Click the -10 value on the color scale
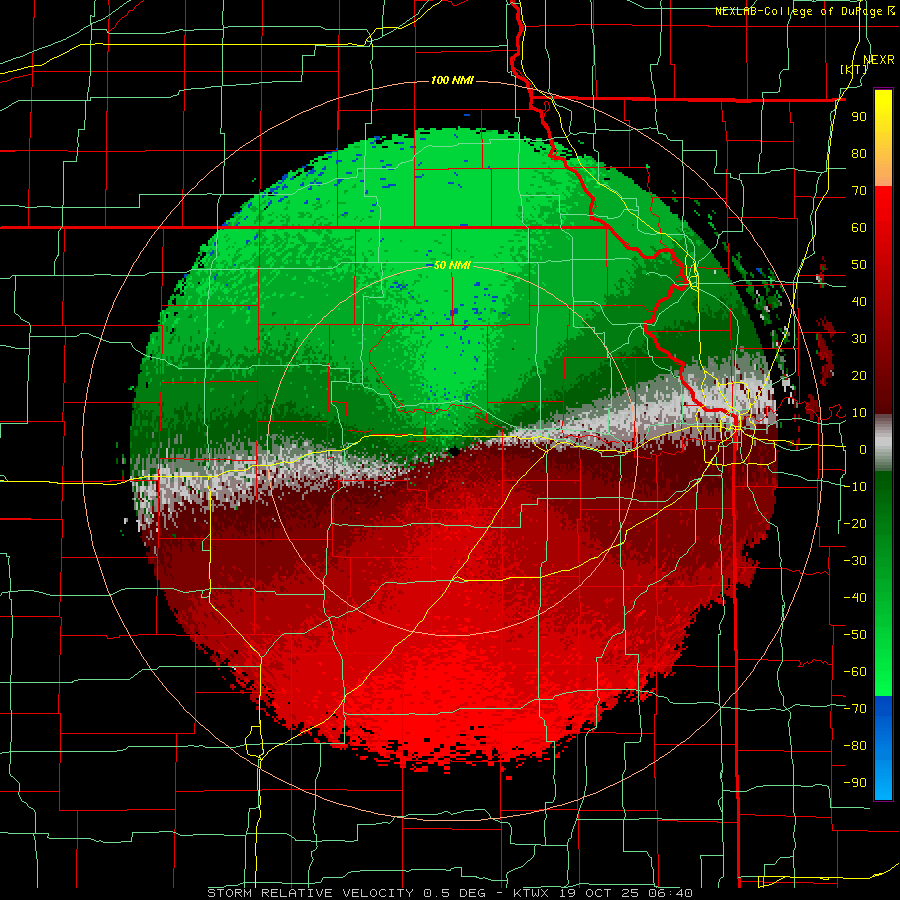 855,487
